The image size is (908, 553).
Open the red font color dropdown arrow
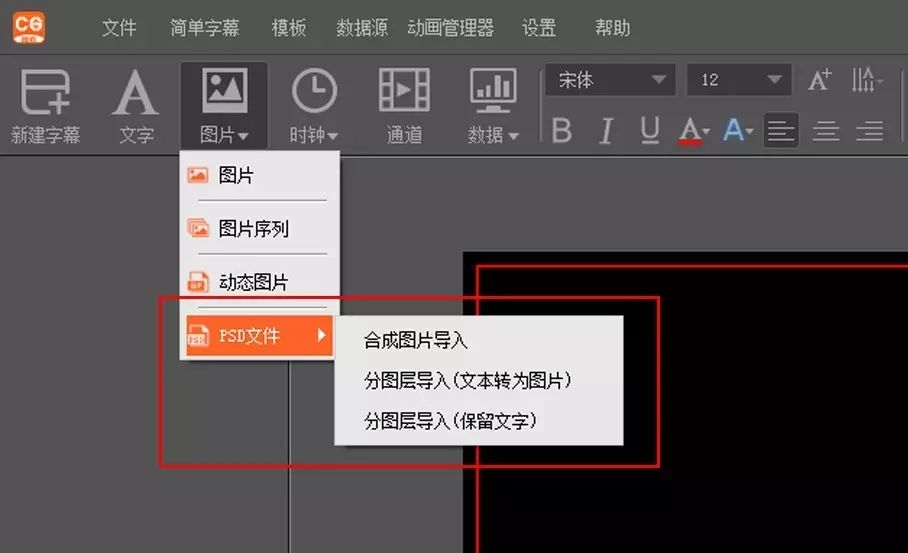[706, 132]
